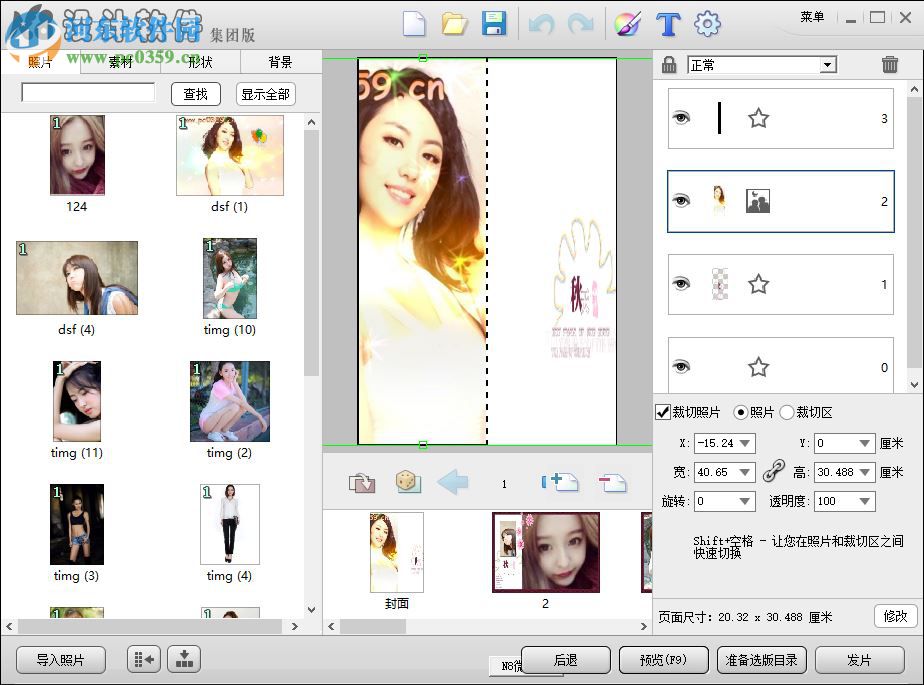Viewport: 924px width, 685px height.
Task: Remove the current page with the delete-page icon
Action: coord(613,481)
